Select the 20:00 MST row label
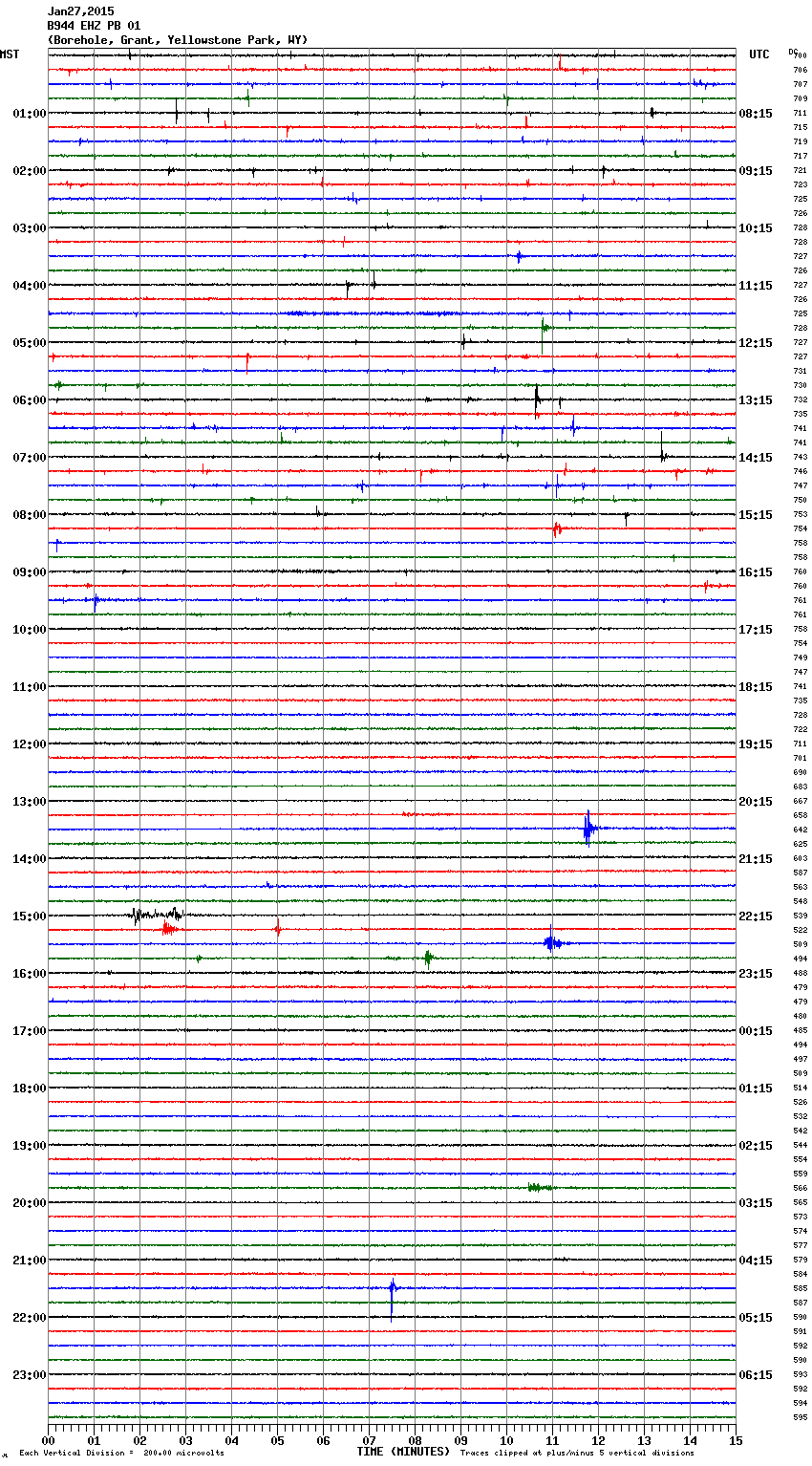The height and width of the screenshot is (1466, 812). (x=29, y=1203)
